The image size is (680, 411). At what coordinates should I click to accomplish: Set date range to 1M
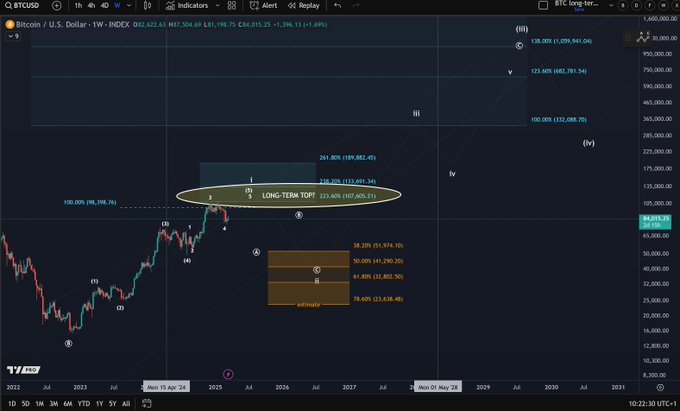(39, 404)
